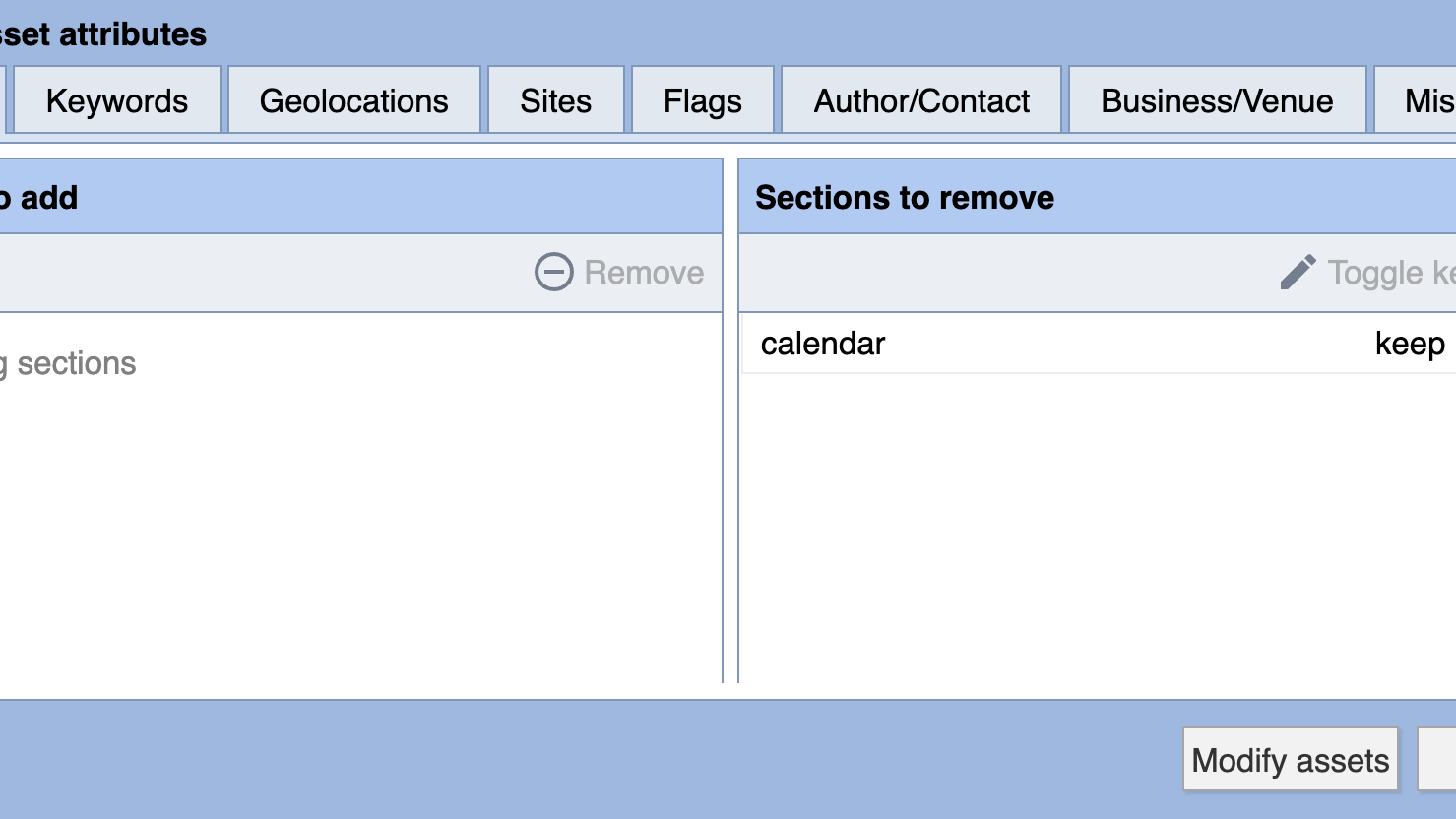Select the Sites tab
Image resolution: width=1456 pixels, height=819 pixels.
tap(555, 99)
